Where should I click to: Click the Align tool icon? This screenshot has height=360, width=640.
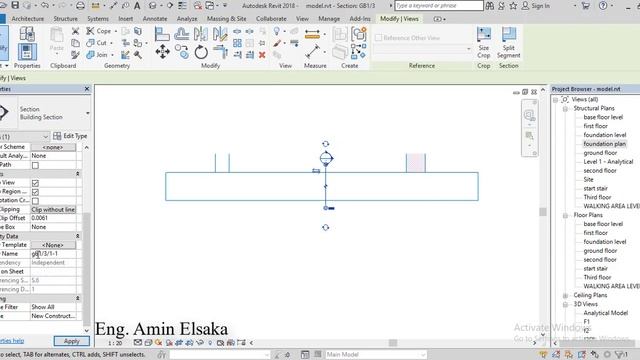pos(162,34)
